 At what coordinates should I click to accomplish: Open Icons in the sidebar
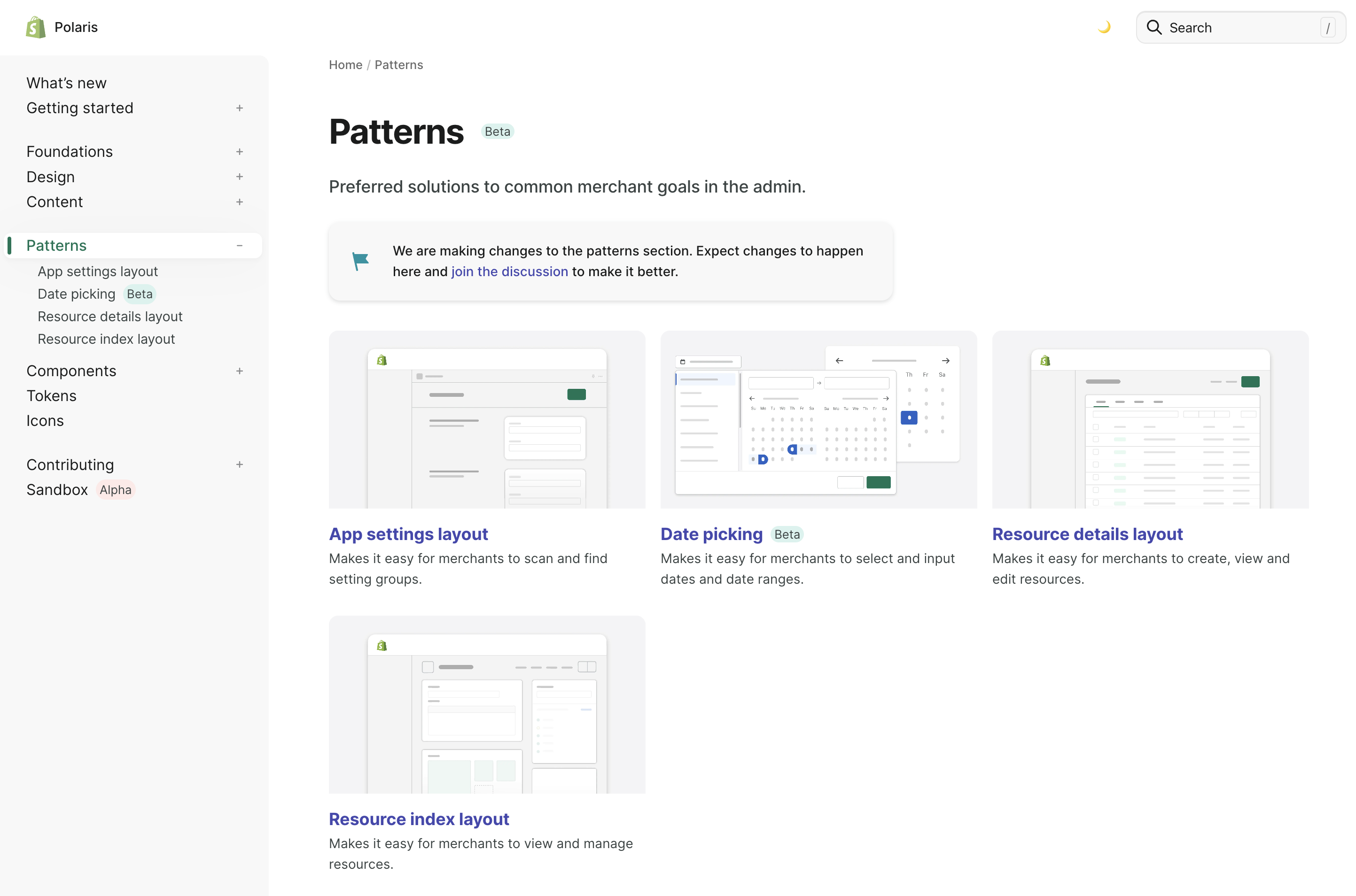pos(45,421)
